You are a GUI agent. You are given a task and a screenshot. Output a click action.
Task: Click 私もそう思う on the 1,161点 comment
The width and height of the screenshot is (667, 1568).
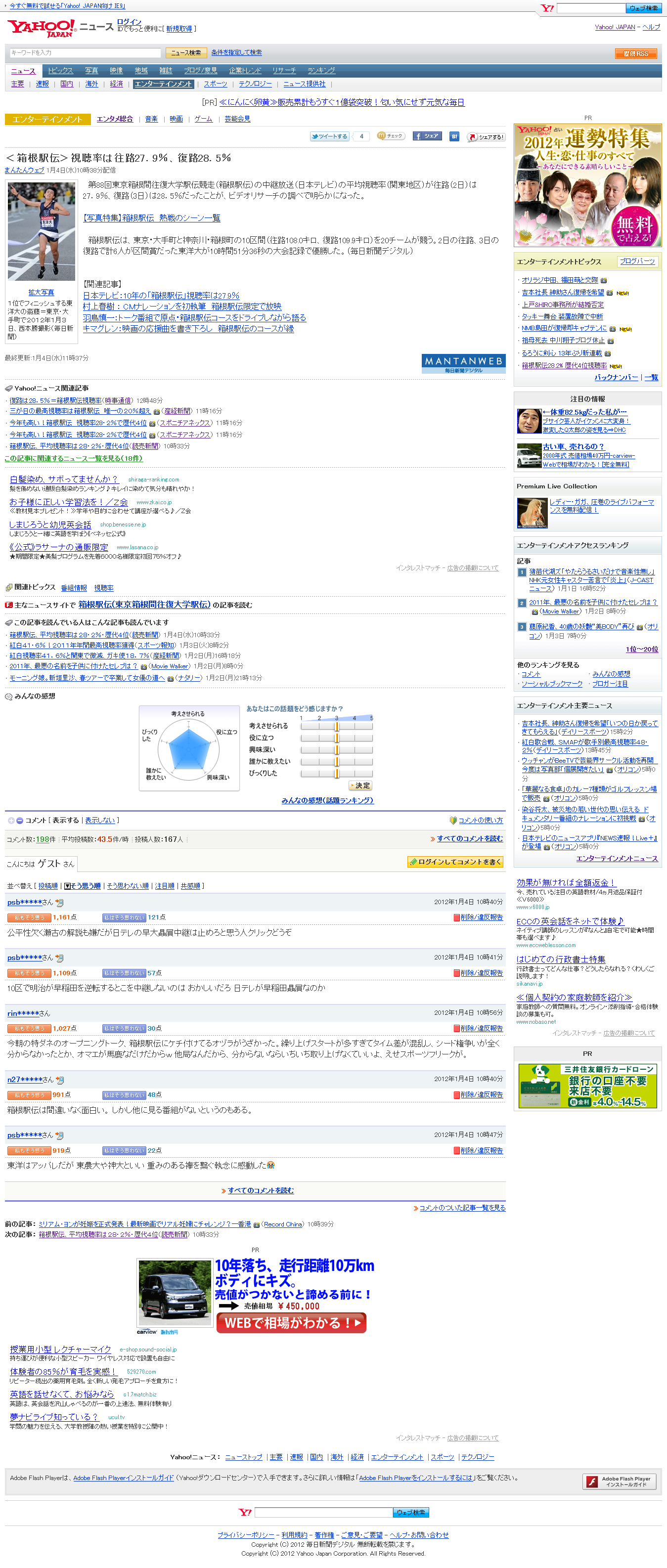coord(29,917)
